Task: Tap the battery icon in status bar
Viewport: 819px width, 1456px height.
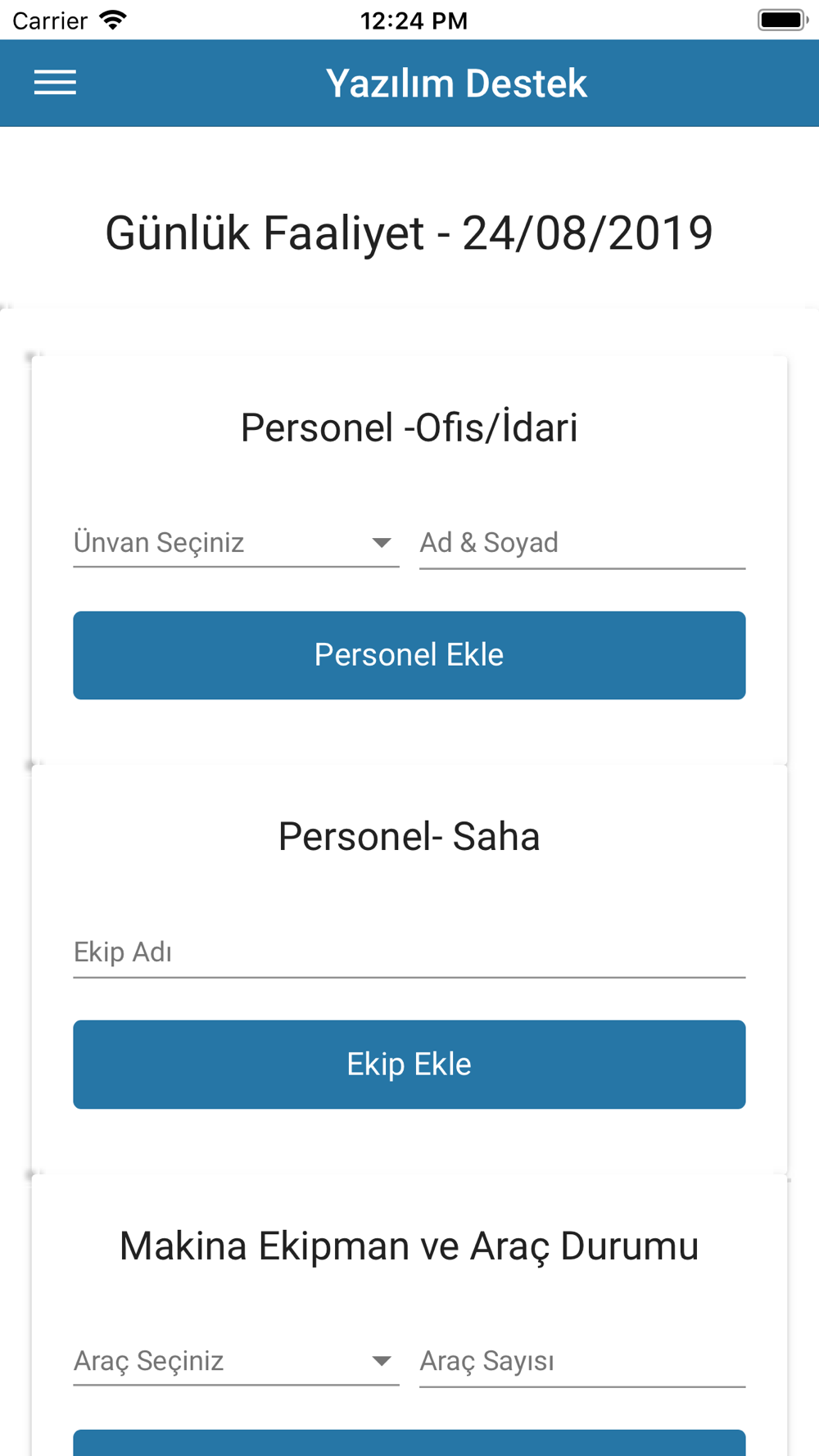Action: 783,20
